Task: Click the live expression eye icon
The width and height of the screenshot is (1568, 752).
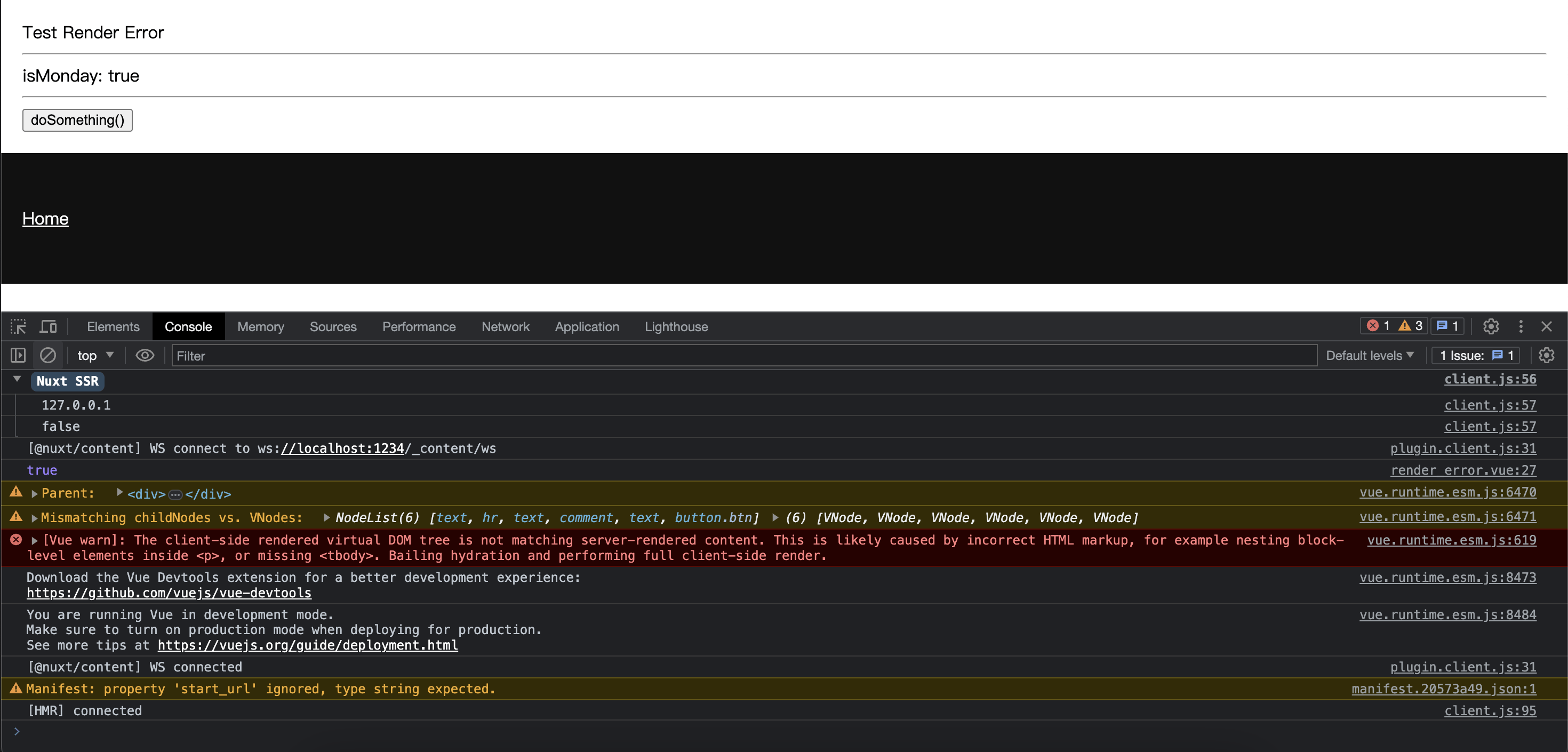Action: [144, 355]
